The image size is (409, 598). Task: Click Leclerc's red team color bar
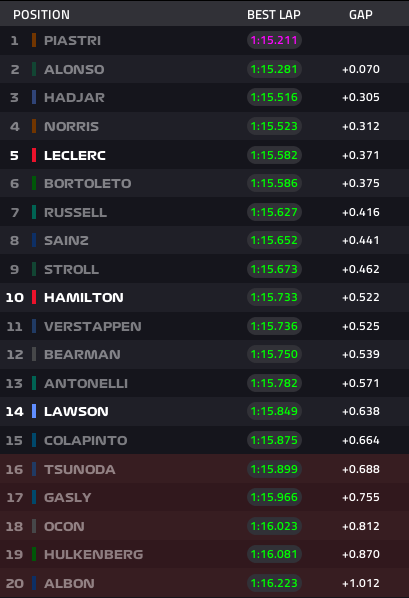coord(34,155)
